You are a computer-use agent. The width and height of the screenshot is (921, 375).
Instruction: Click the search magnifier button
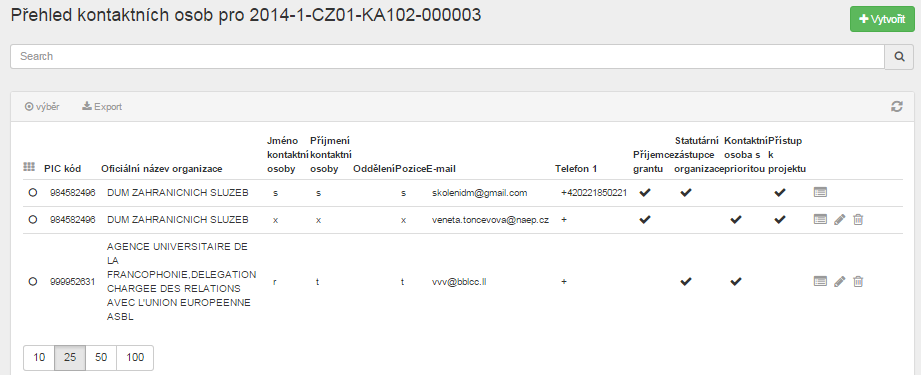click(899, 56)
